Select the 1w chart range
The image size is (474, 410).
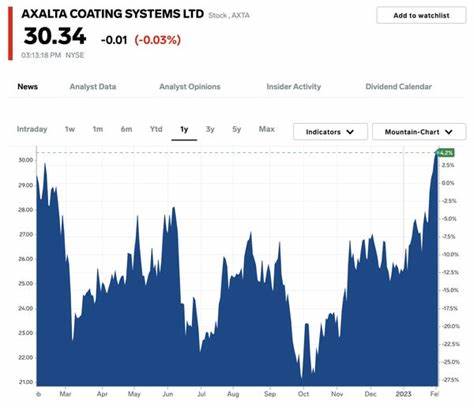[x=70, y=129]
